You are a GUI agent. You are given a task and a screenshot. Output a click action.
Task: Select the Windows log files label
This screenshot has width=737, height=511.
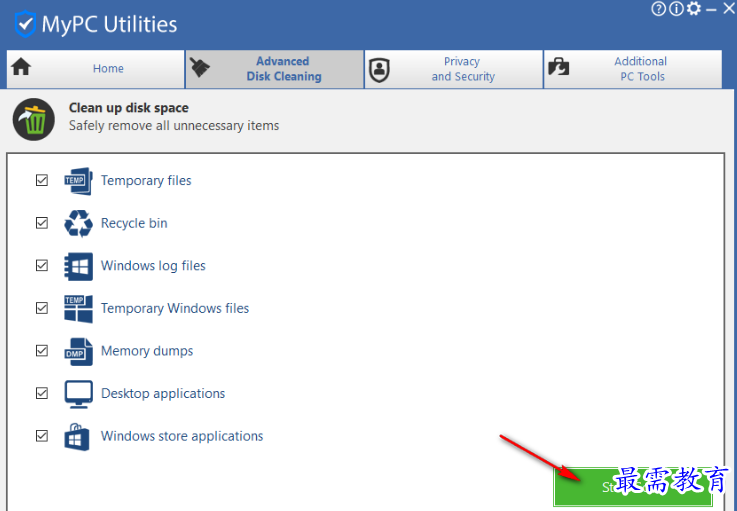[153, 266]
